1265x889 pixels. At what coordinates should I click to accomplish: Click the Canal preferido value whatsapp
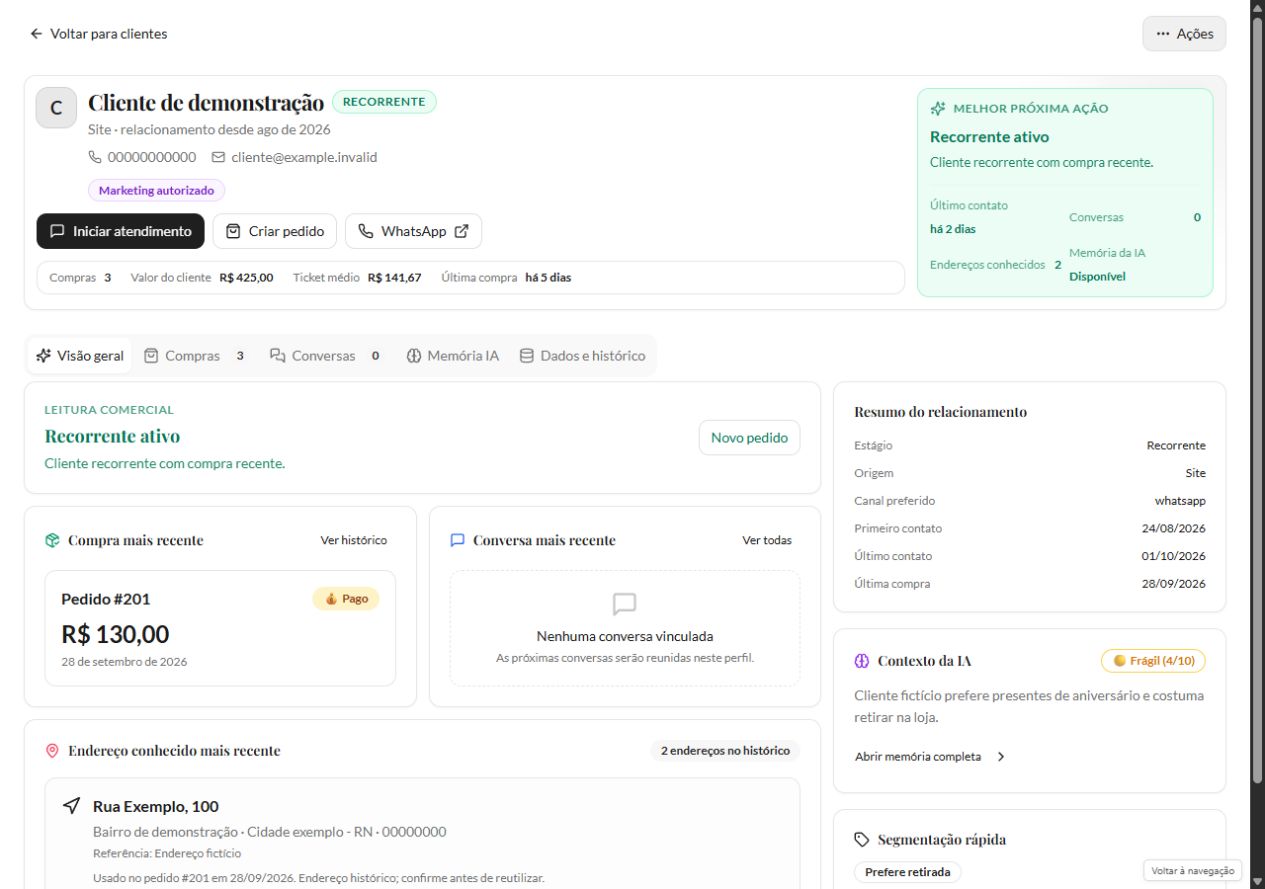1180,501
